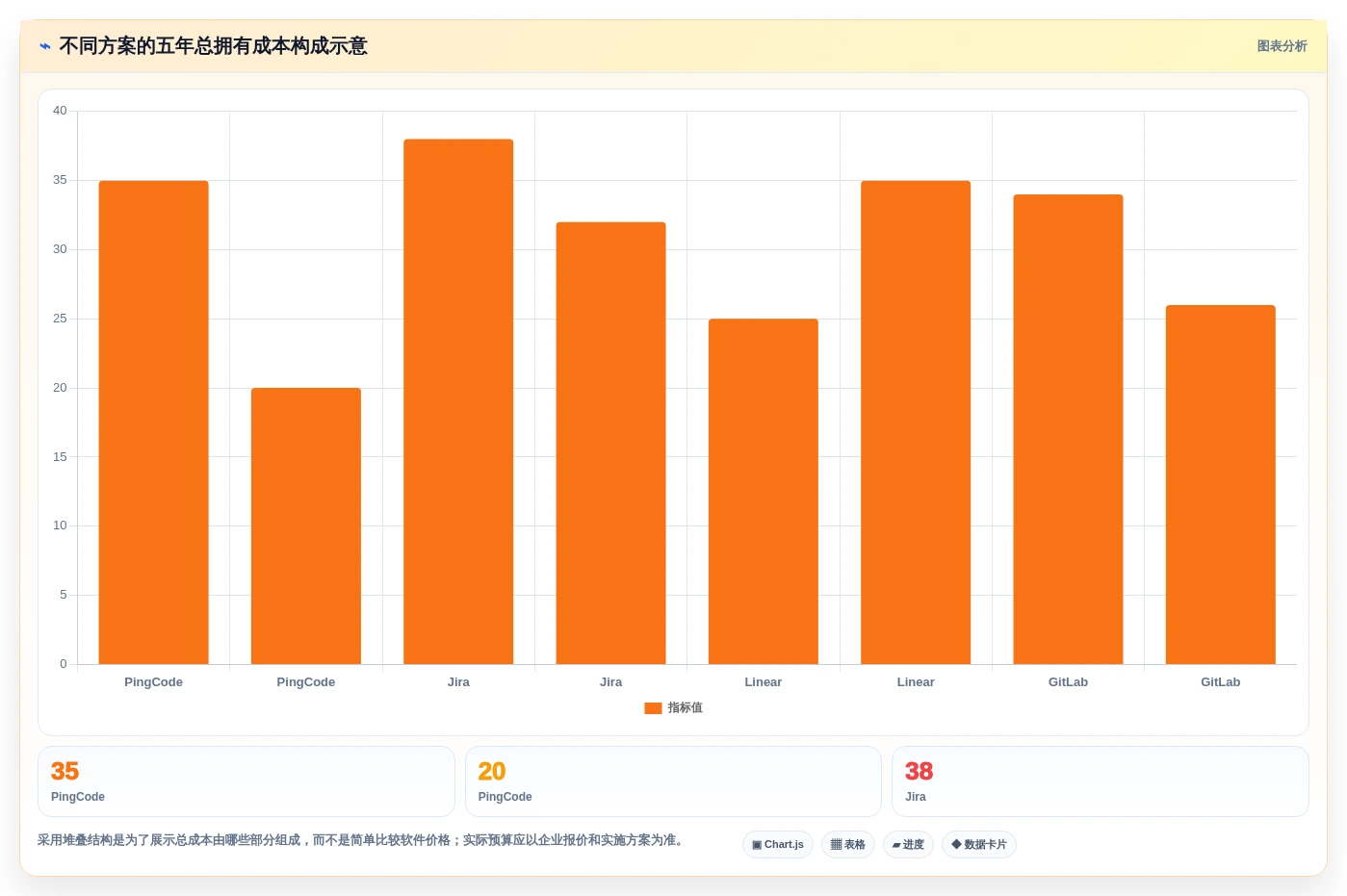Click the y-axis label 40

click(60, 111)
